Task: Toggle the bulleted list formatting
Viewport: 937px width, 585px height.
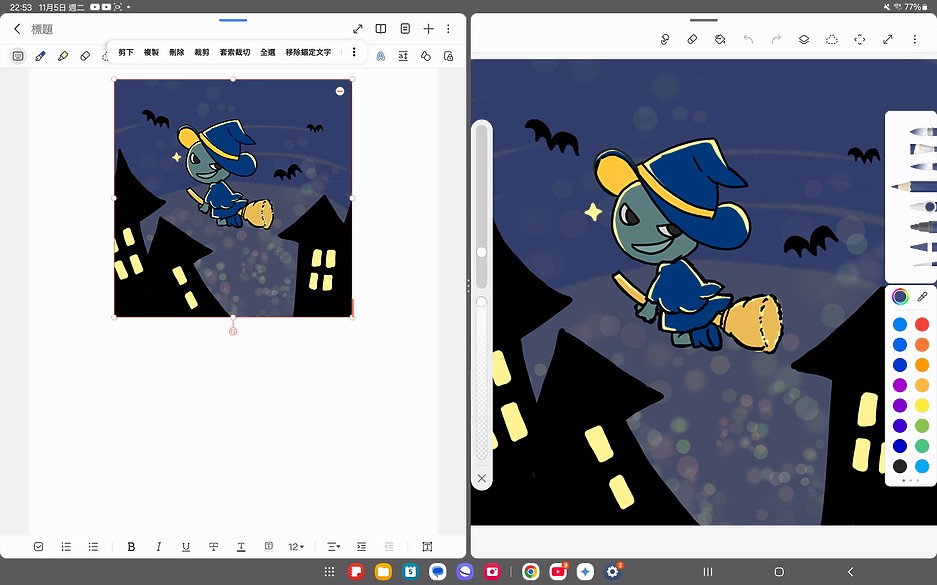Action: [x=93, y=546]
